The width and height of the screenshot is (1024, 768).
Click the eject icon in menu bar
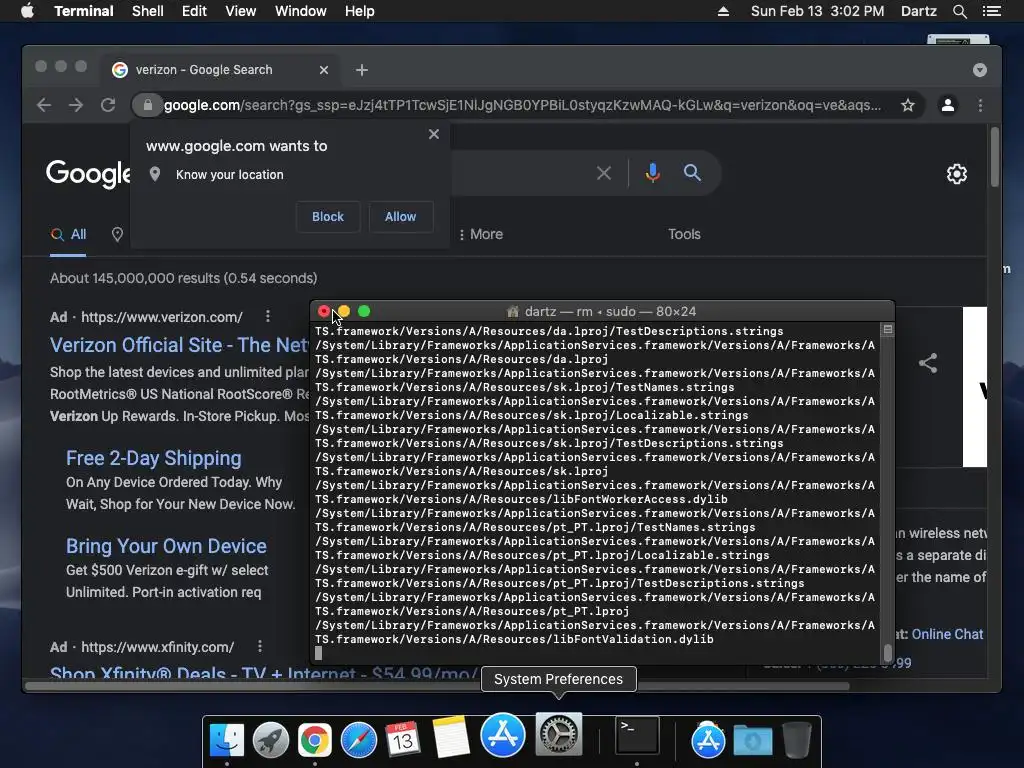723,11
